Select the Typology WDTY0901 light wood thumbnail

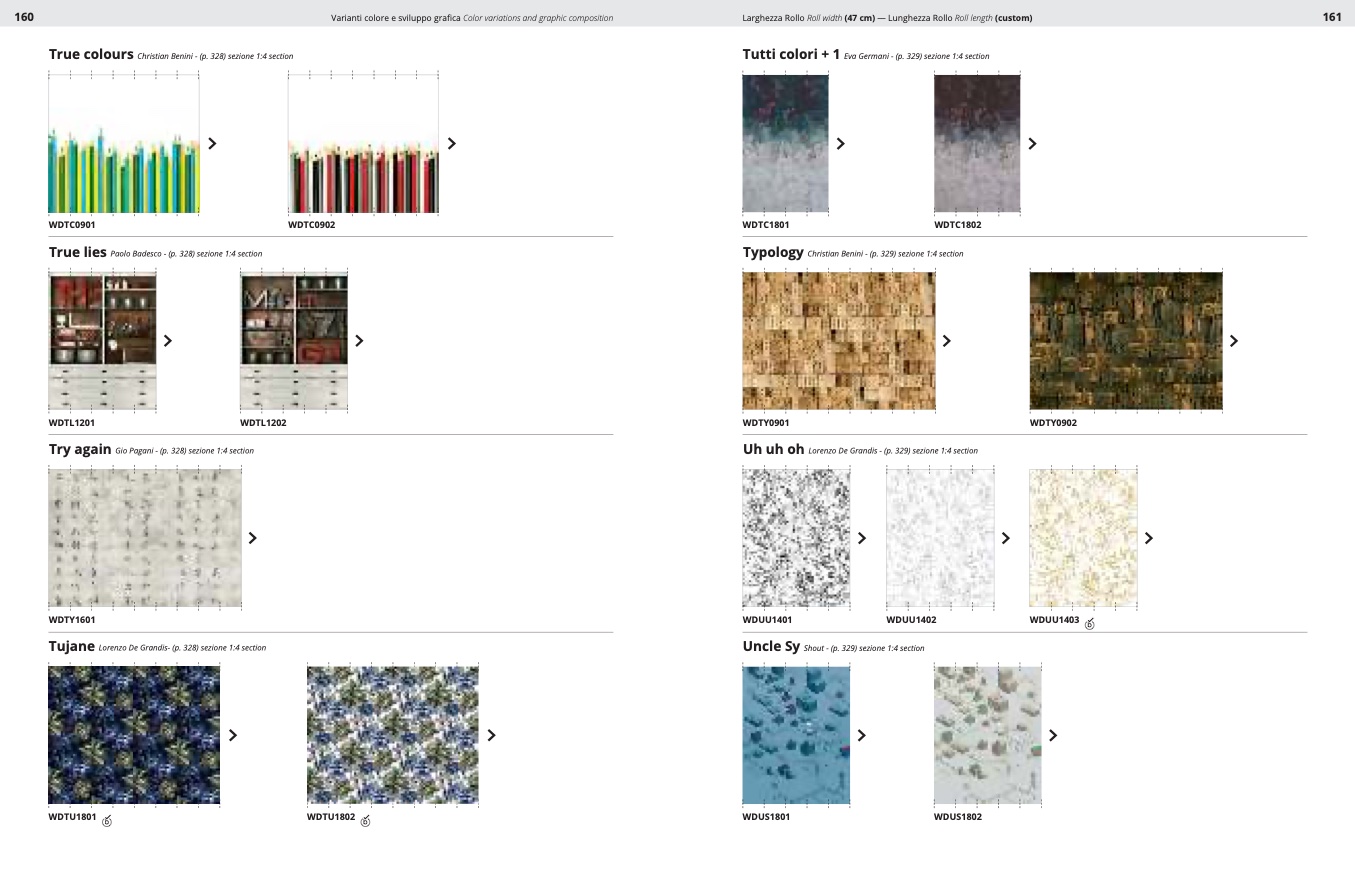tap(839, 341)
